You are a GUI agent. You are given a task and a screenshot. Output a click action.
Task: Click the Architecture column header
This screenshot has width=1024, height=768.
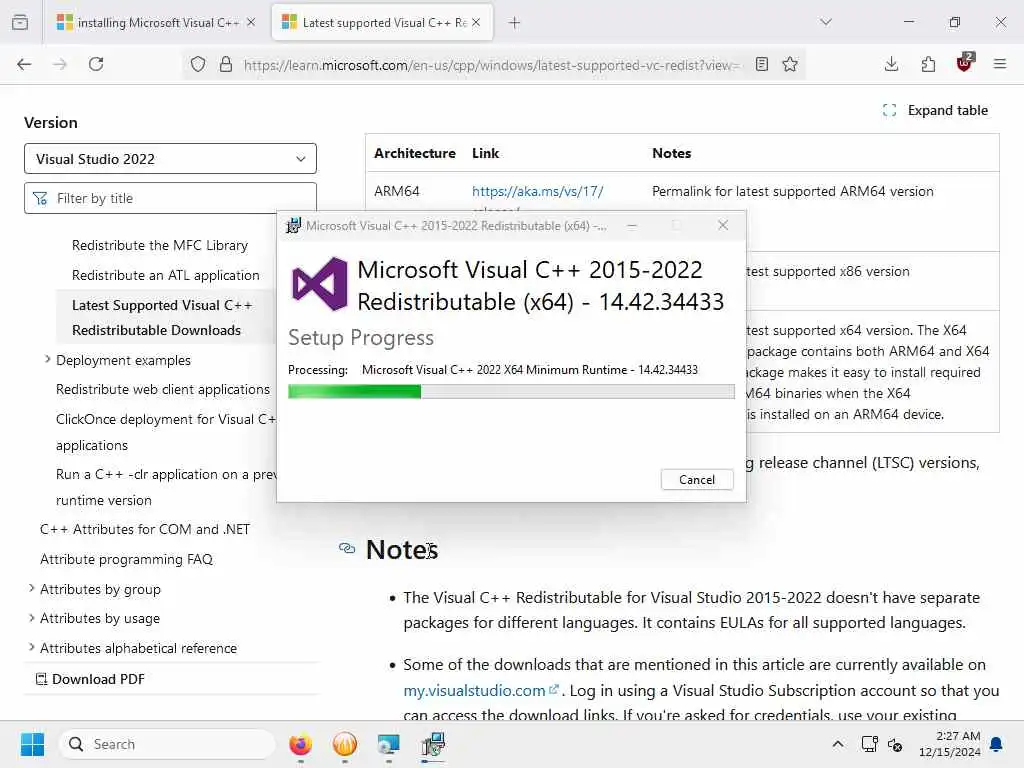(415, 153)
